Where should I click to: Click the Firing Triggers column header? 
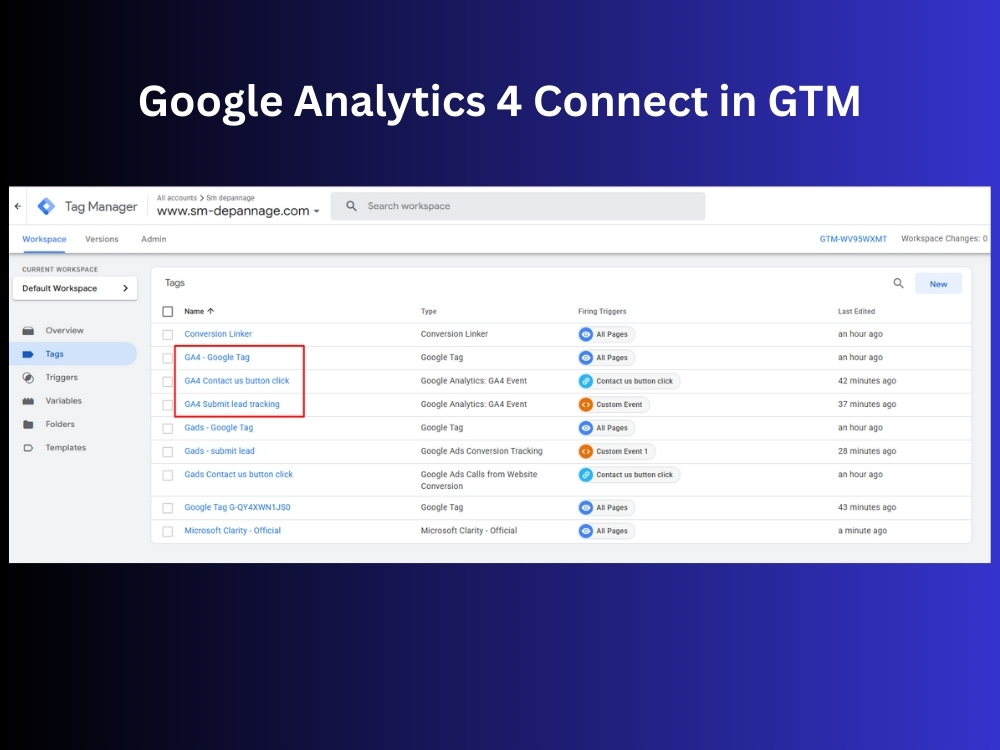coord(602,311)
